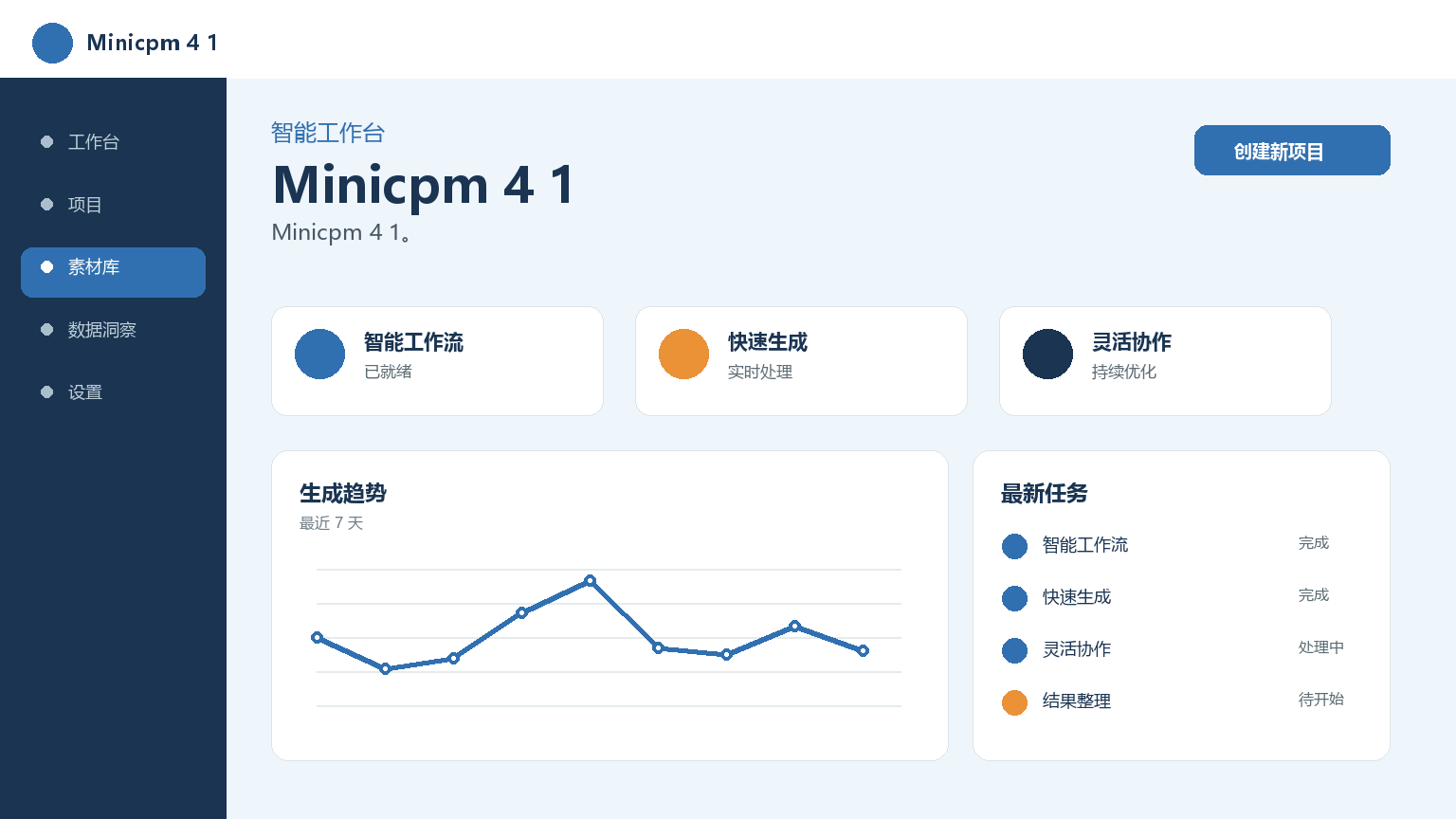
Task: Click the orange icon on 快速生成 card
Action: point(683,355)
